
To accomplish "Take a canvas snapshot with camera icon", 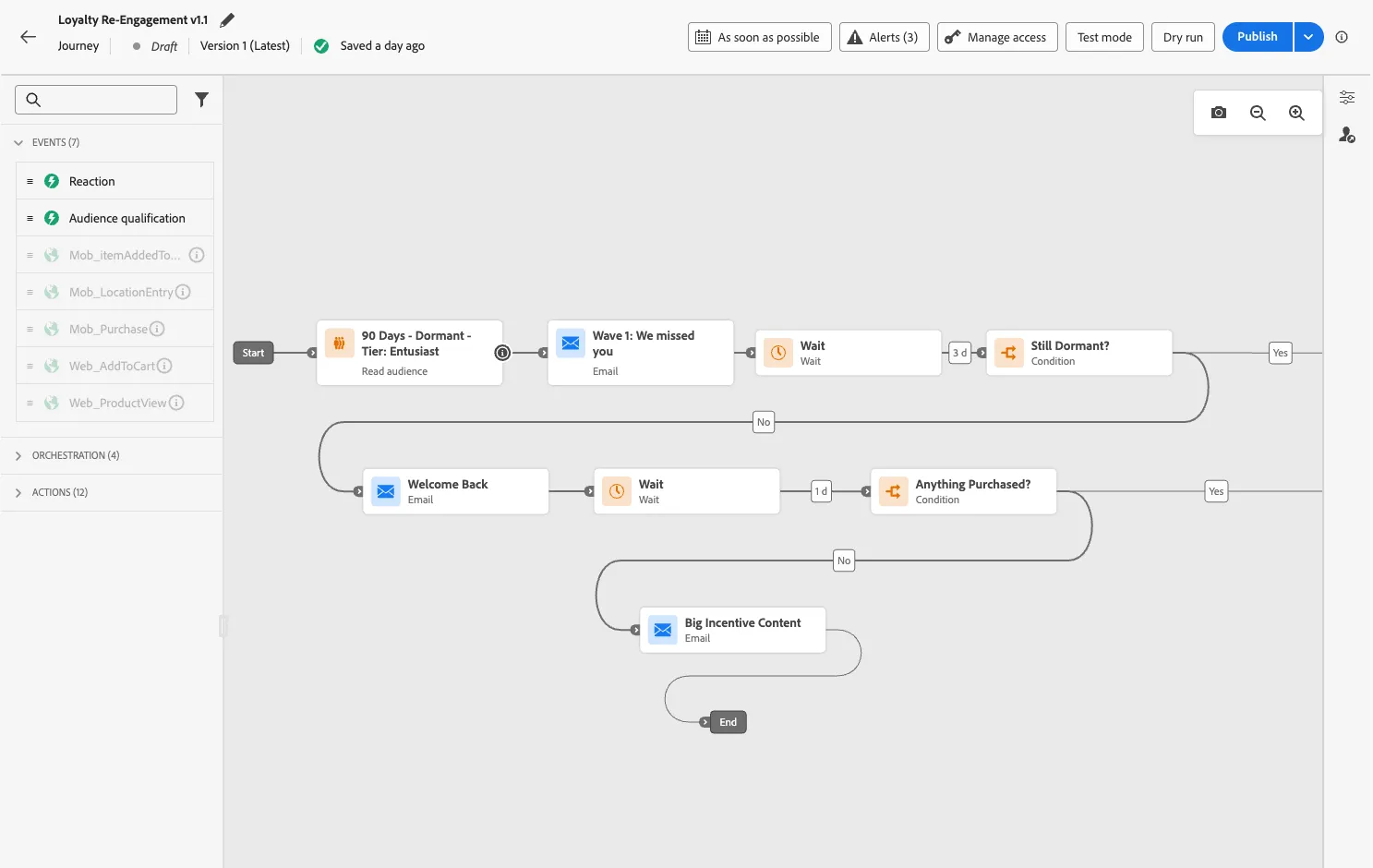I will (1219, 113).
